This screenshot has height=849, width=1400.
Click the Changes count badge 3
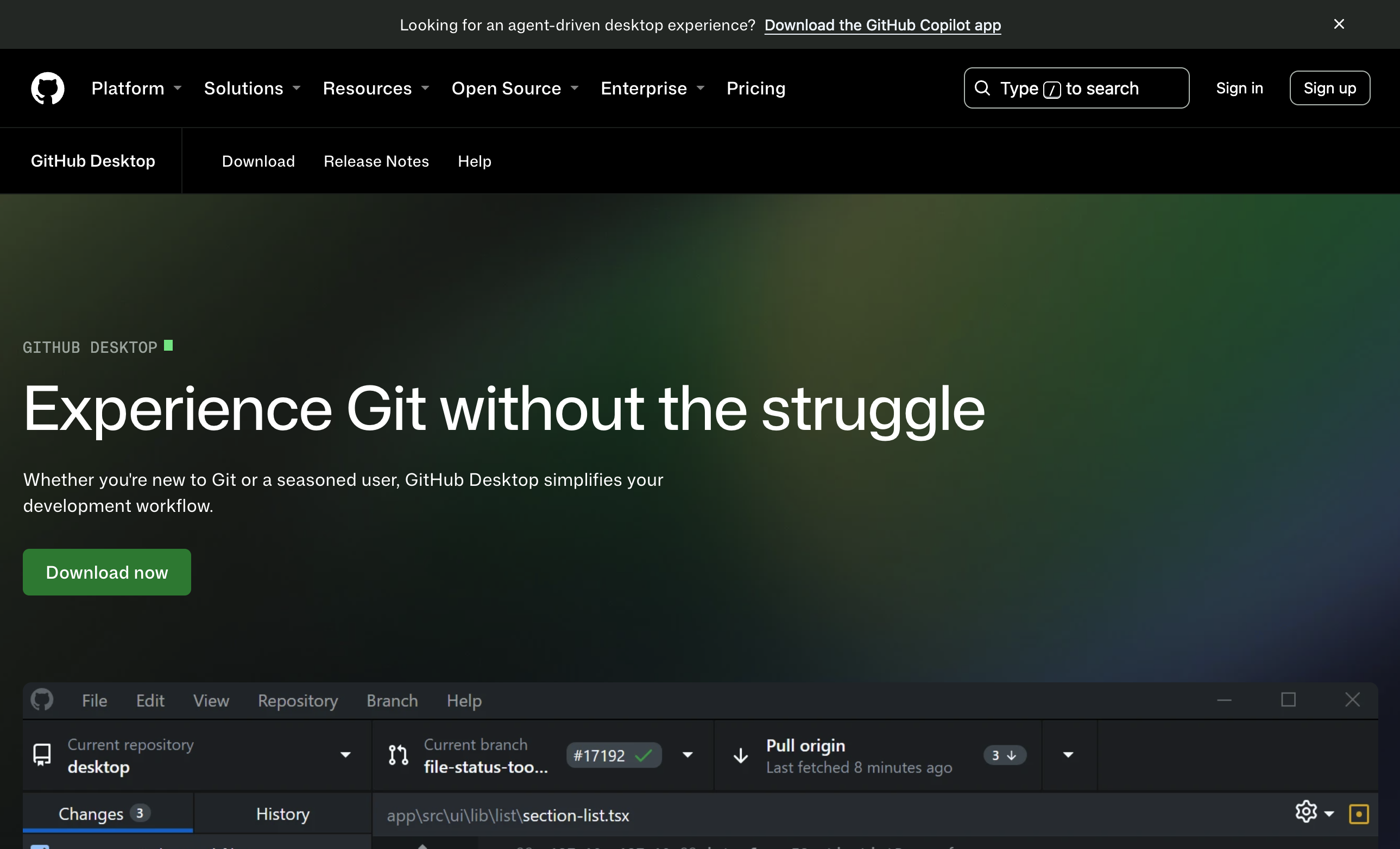tap(140, 813)
